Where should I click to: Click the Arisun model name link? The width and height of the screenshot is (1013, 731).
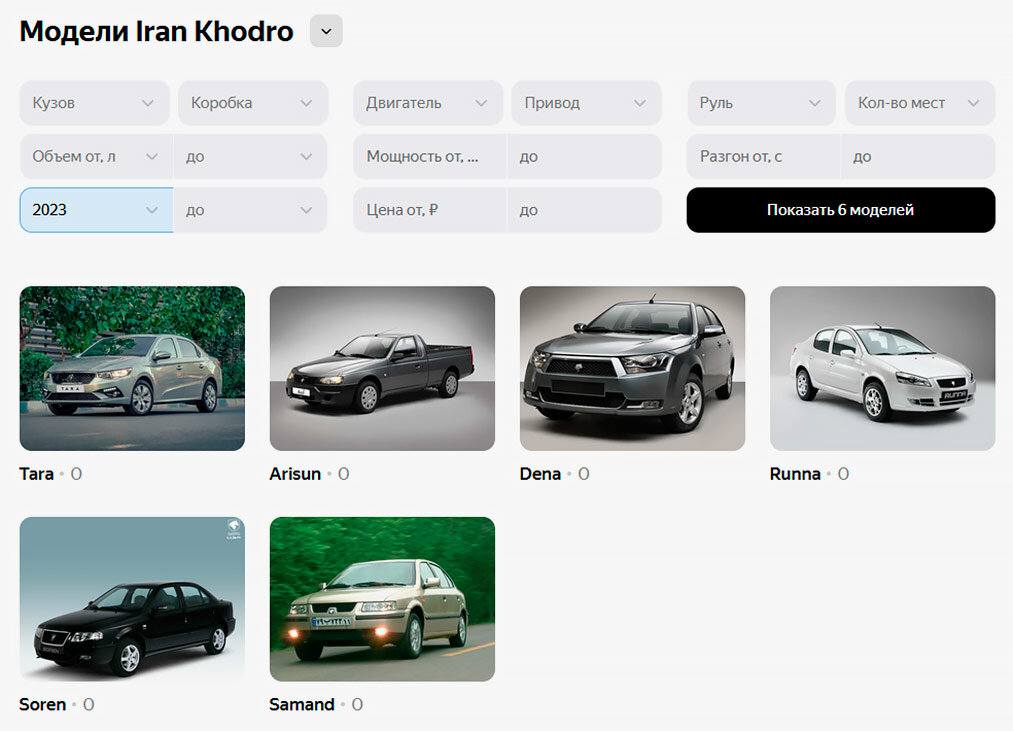click(x=295, y=474)
